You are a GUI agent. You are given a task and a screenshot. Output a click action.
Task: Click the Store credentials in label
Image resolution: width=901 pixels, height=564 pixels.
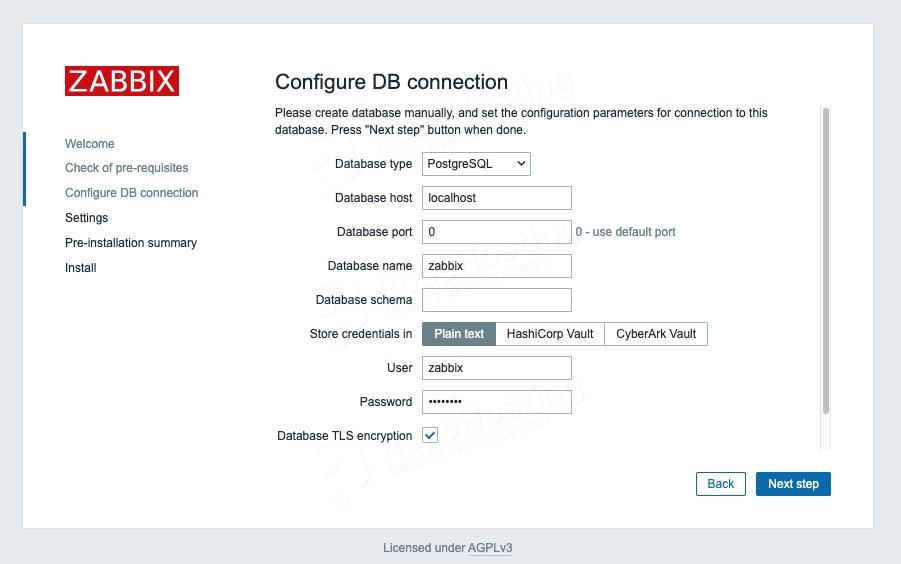tap(361, 334)
